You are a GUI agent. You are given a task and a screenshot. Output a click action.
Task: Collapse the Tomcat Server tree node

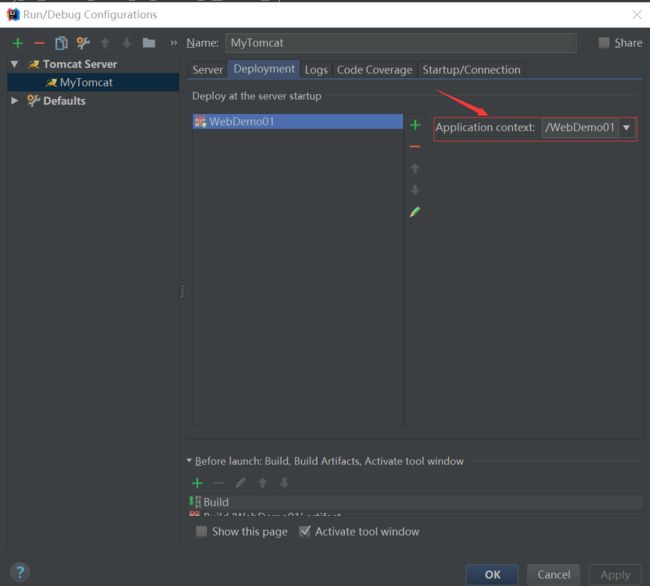15,64
